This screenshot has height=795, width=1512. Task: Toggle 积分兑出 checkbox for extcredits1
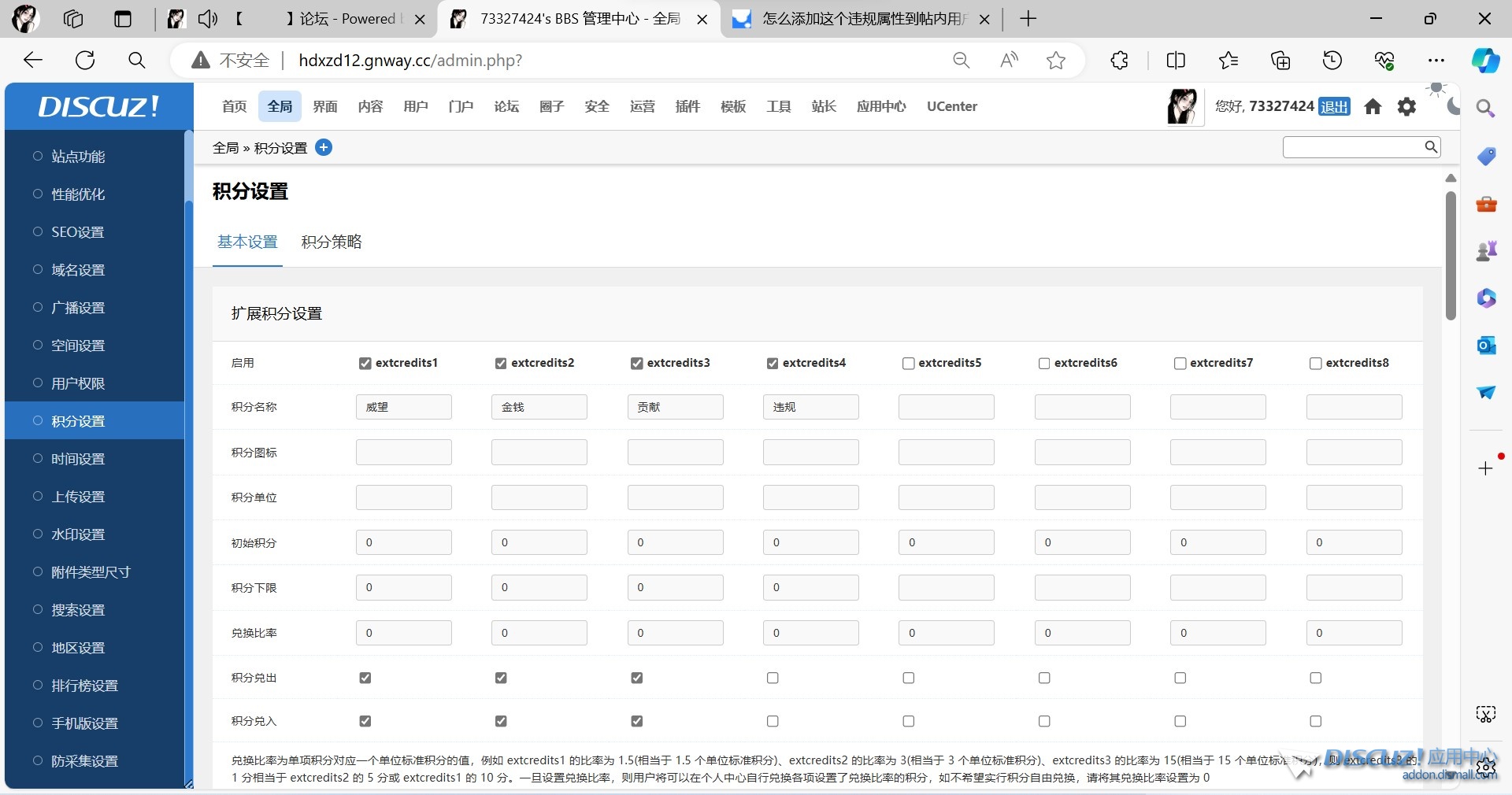click(x=365, y=678)
